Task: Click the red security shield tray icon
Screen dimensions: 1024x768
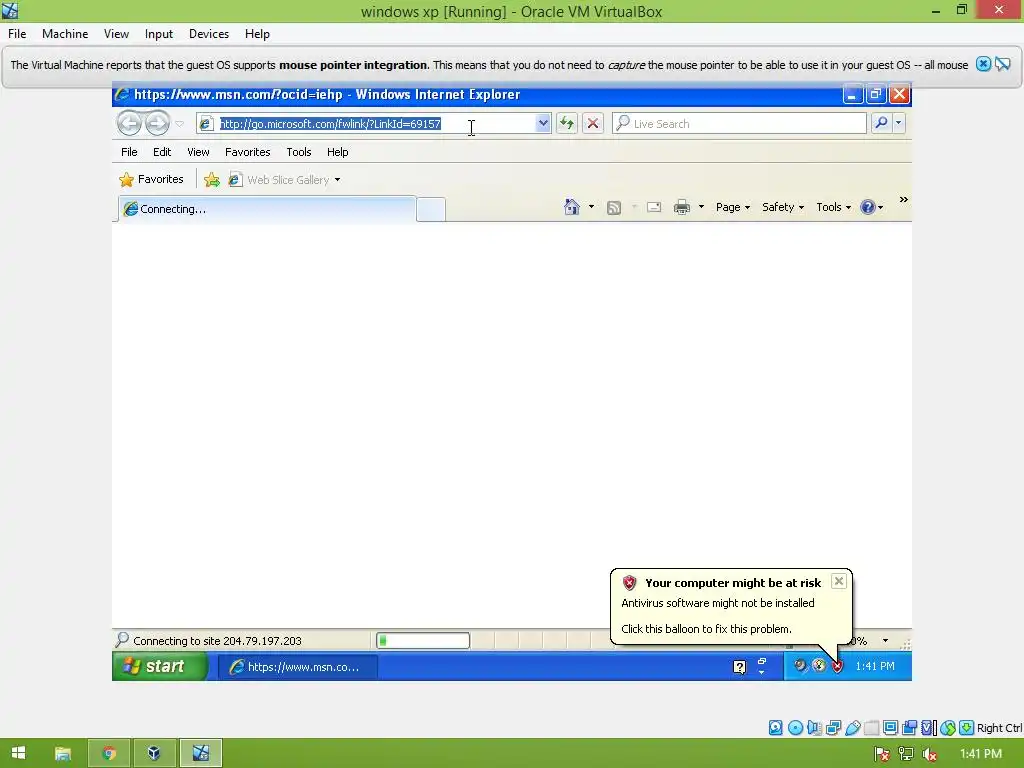Action: click(837, 666)
